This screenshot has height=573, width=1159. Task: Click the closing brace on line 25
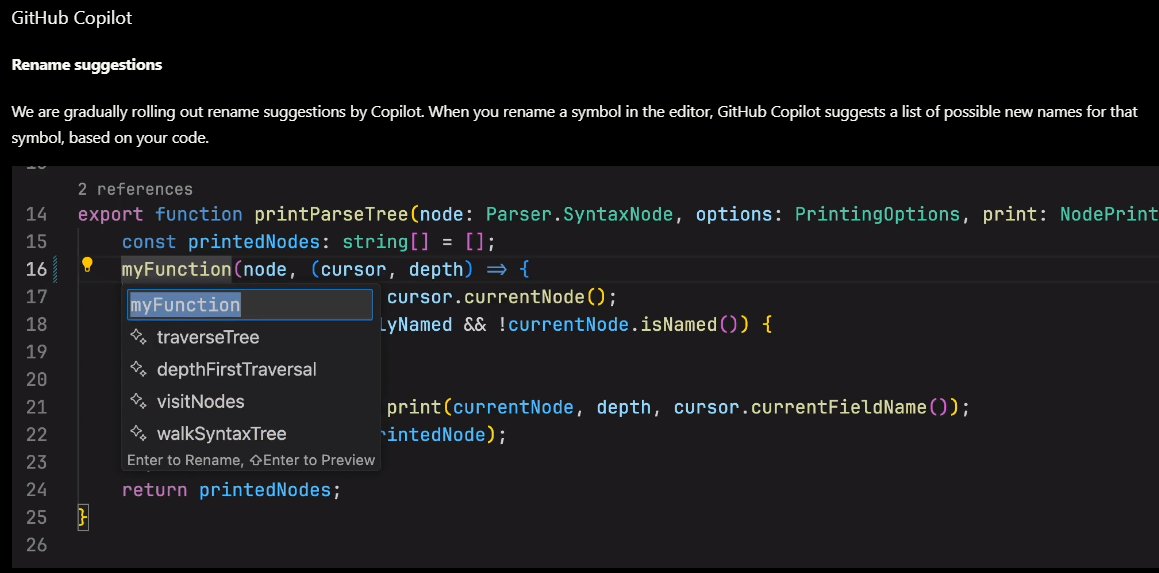click(x=83, y=517)
